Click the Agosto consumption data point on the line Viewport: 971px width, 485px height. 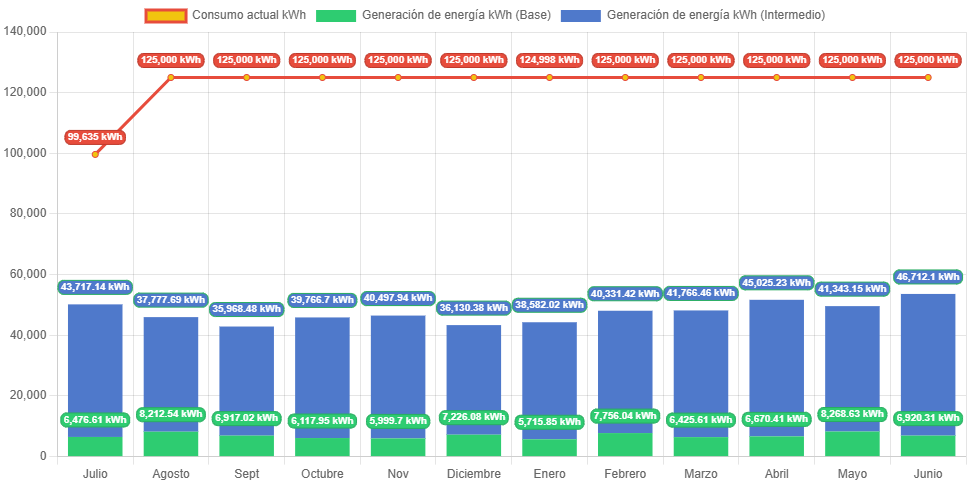coord(171,77)
